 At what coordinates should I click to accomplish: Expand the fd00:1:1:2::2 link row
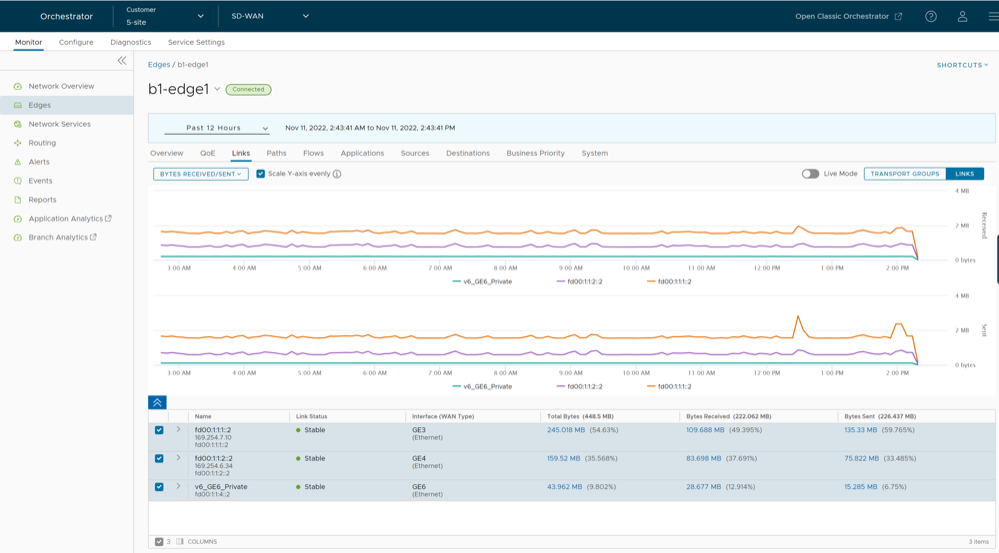(179, 458)
